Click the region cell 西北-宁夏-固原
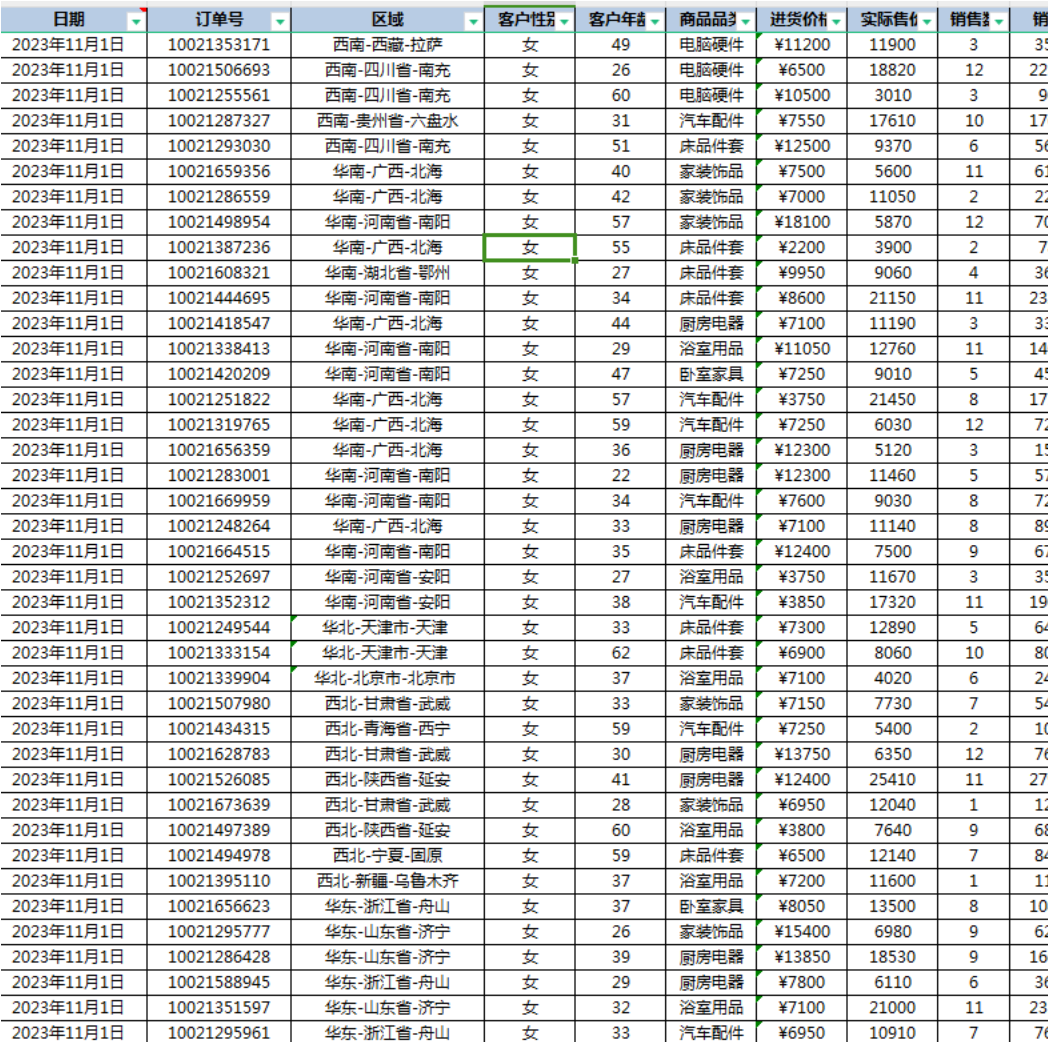 coord(388,856)
